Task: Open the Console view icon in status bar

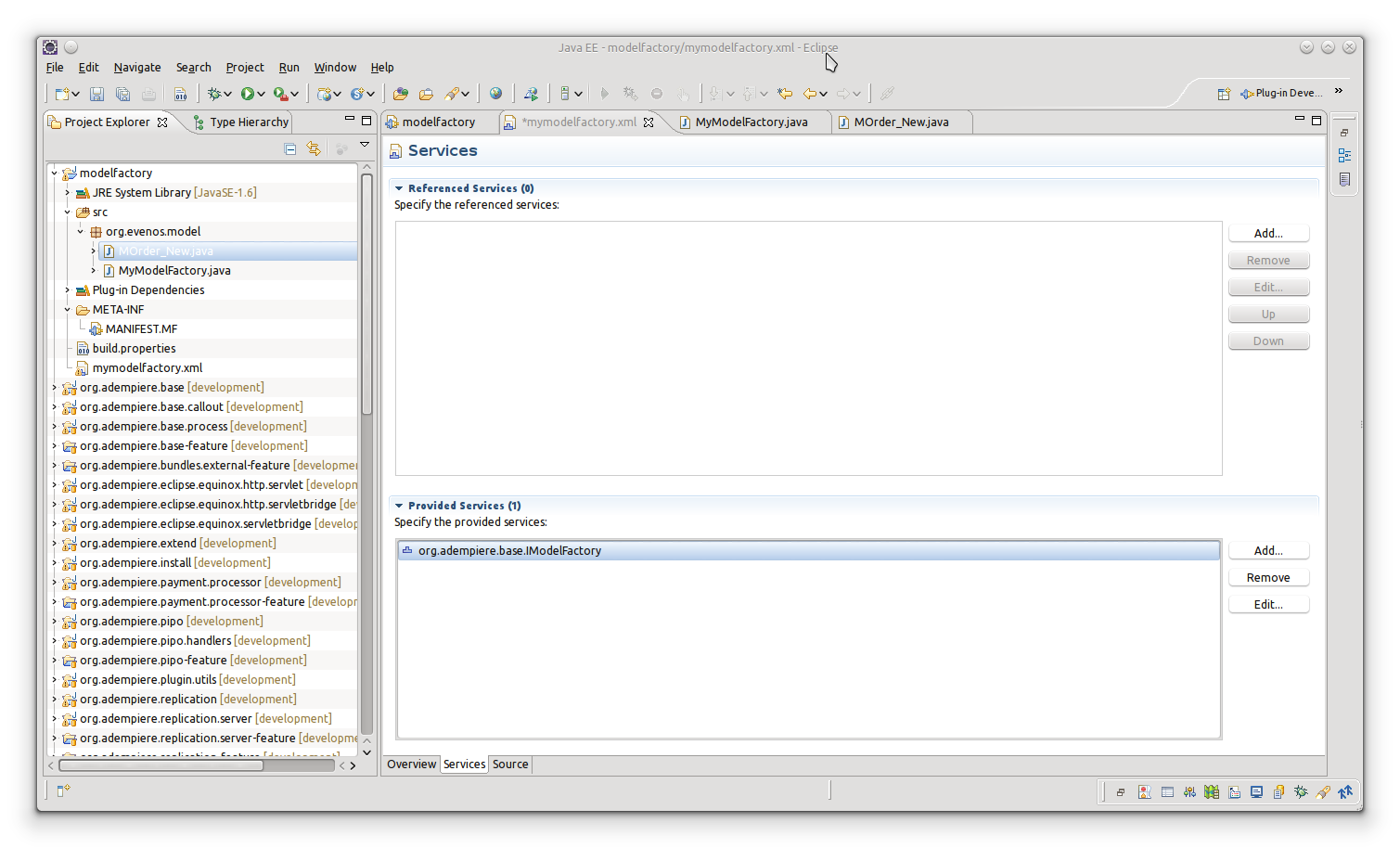Action: point(1256,792)
